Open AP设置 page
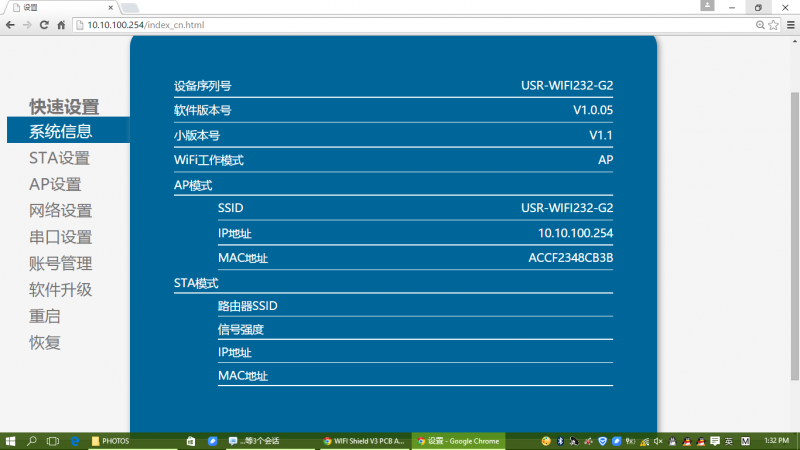 (55, 184)
